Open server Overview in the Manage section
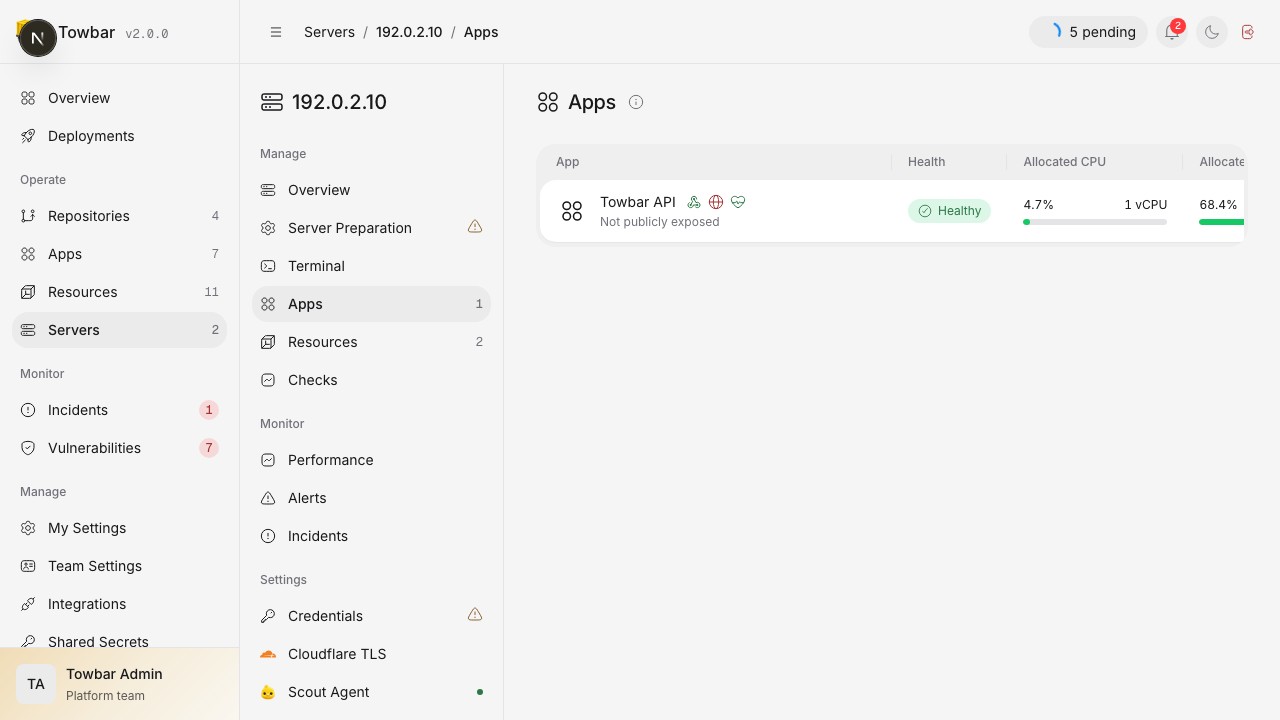 pos(371,190)
